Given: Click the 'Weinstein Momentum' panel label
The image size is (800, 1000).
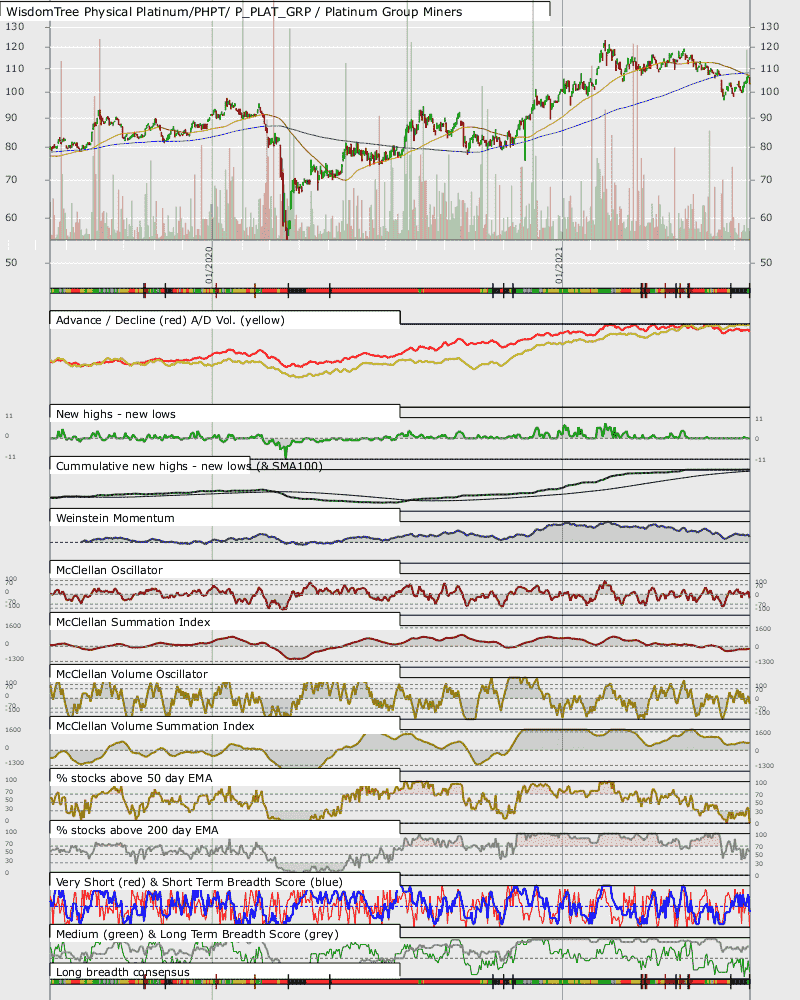Looking at the screenshot, I should [x=115, y=518].
